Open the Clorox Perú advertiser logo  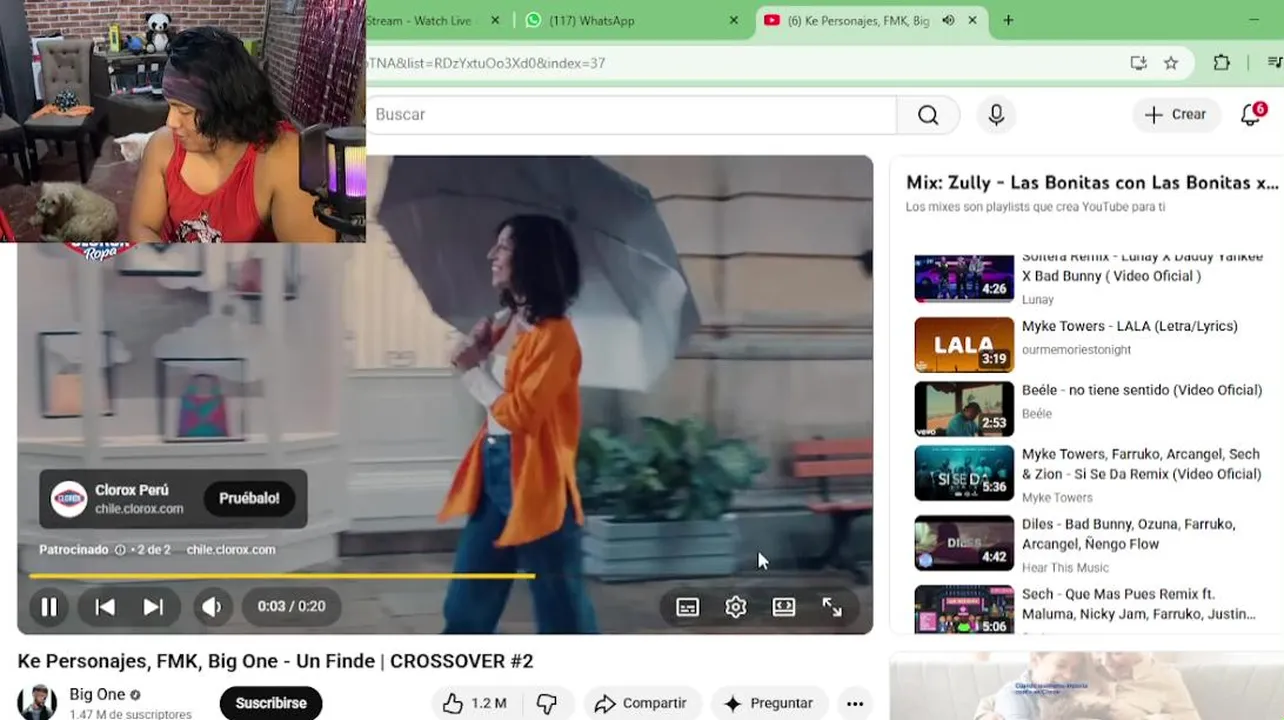(x=69, y=498)
